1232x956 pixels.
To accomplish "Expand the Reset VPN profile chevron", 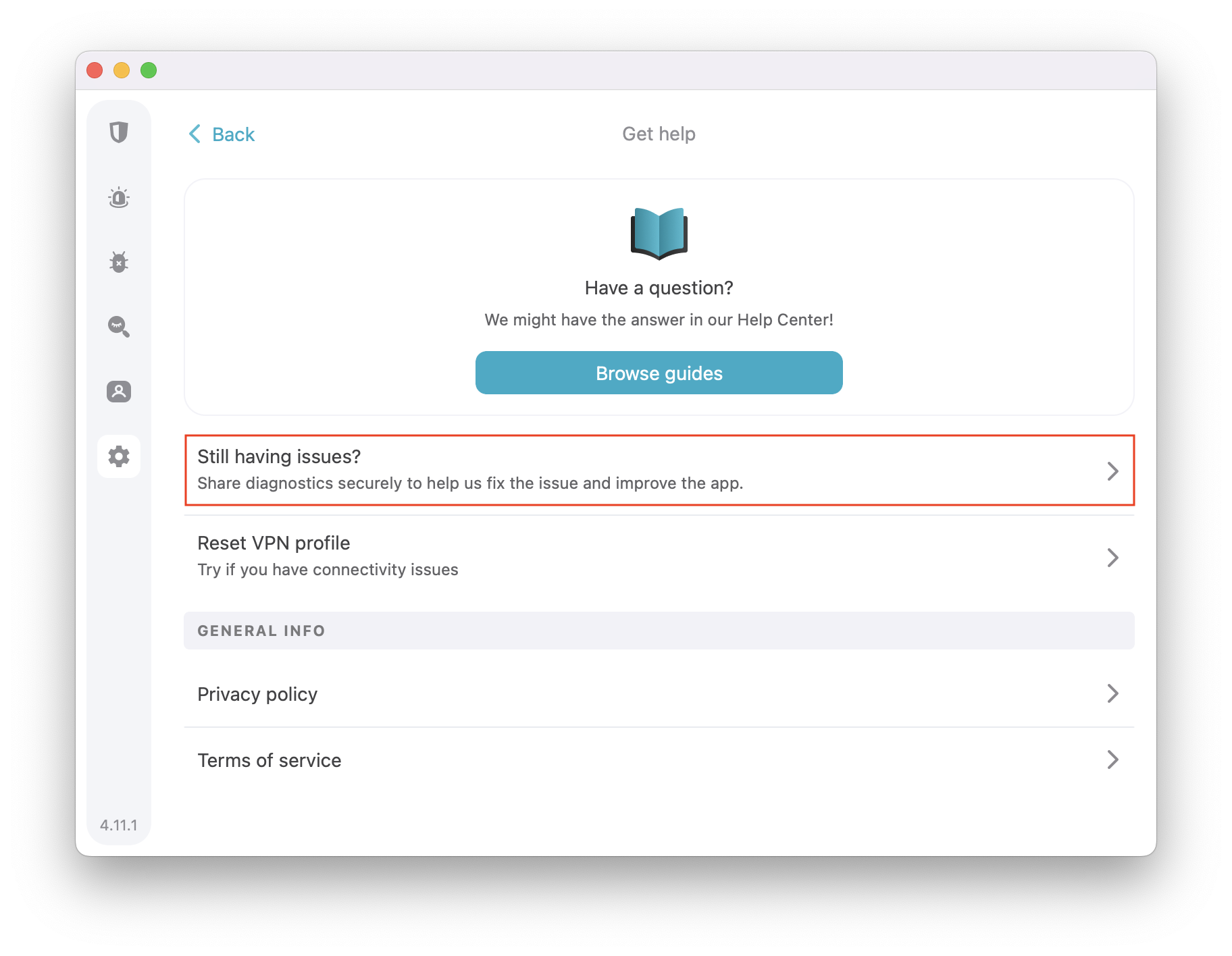I will pos(1112,557).
